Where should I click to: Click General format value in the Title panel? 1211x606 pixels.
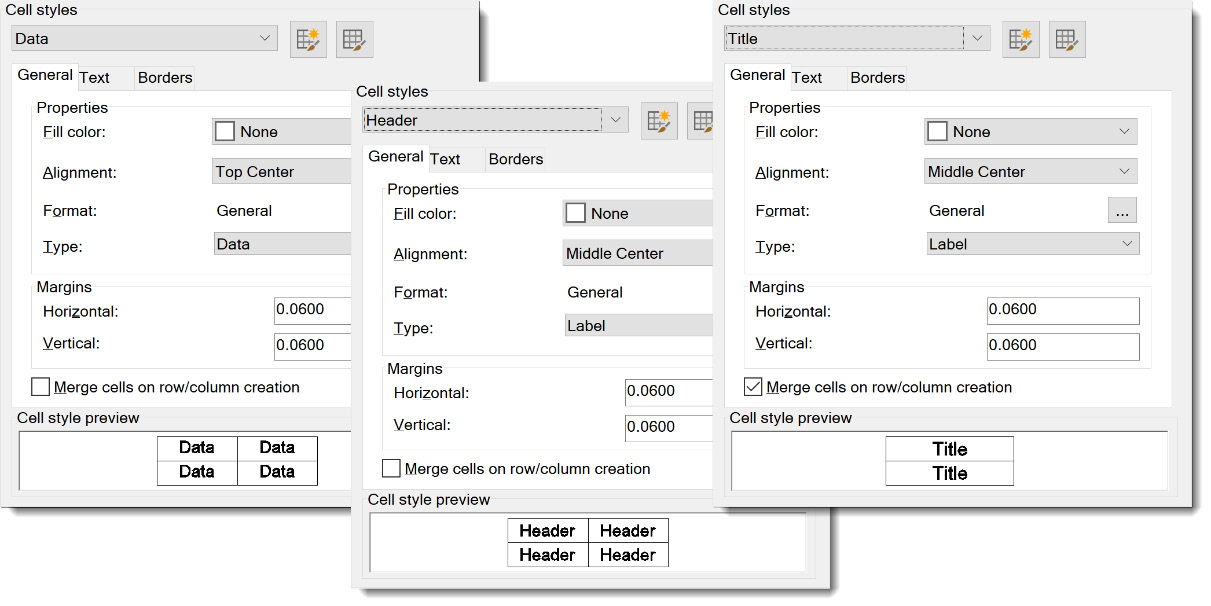957,211
